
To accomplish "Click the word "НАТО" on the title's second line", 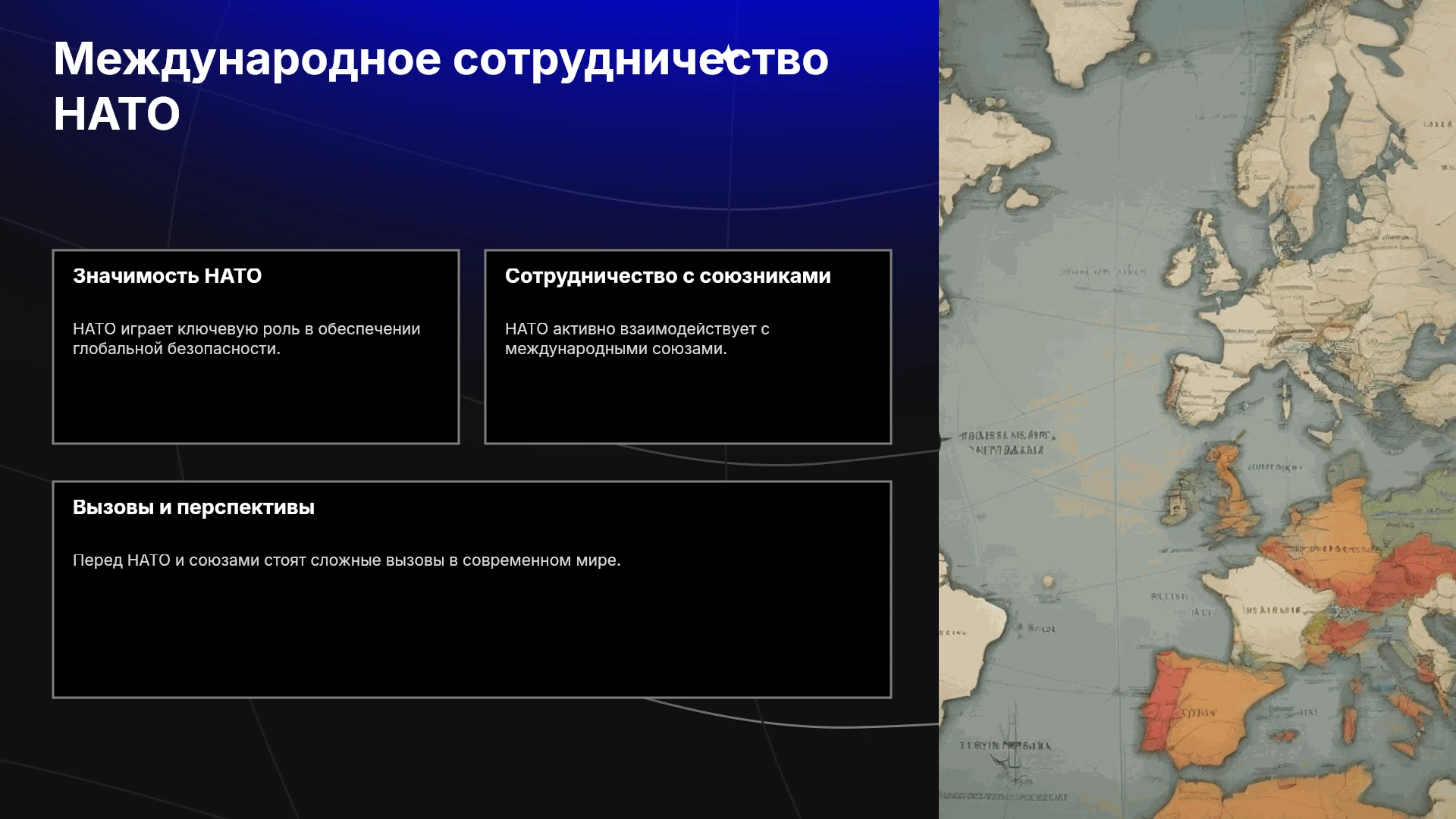I will pos(117,115).
